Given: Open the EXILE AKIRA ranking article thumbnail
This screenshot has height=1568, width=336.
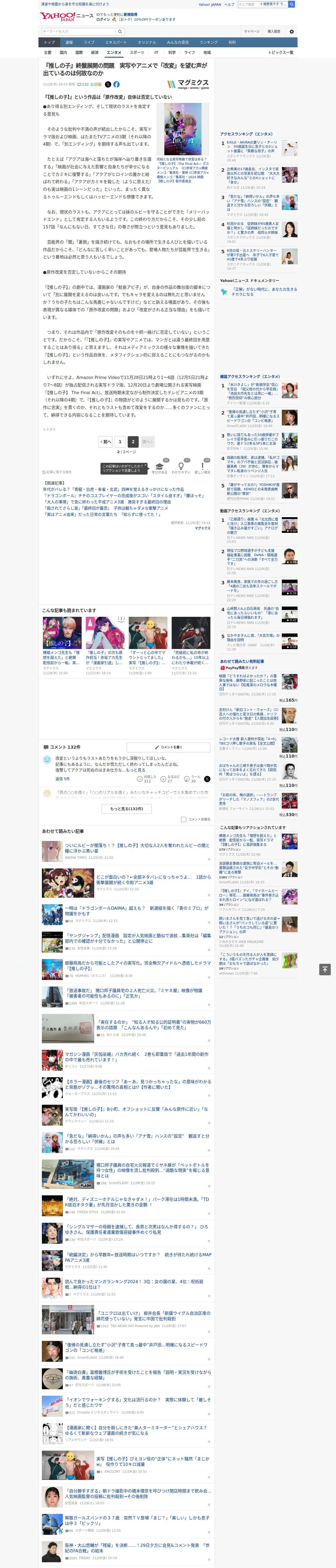Looking at the screenshot, I should tap(290, 148).
